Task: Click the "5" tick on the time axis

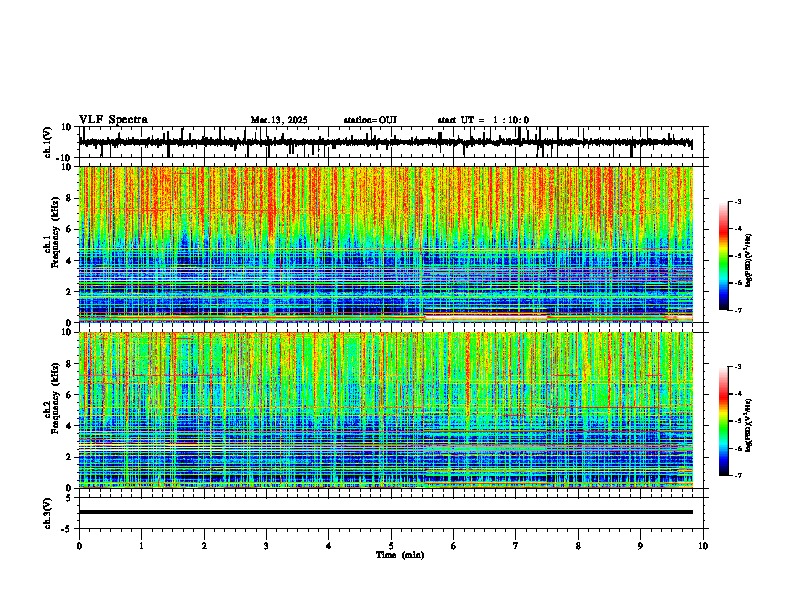Action: coord(391,546)
